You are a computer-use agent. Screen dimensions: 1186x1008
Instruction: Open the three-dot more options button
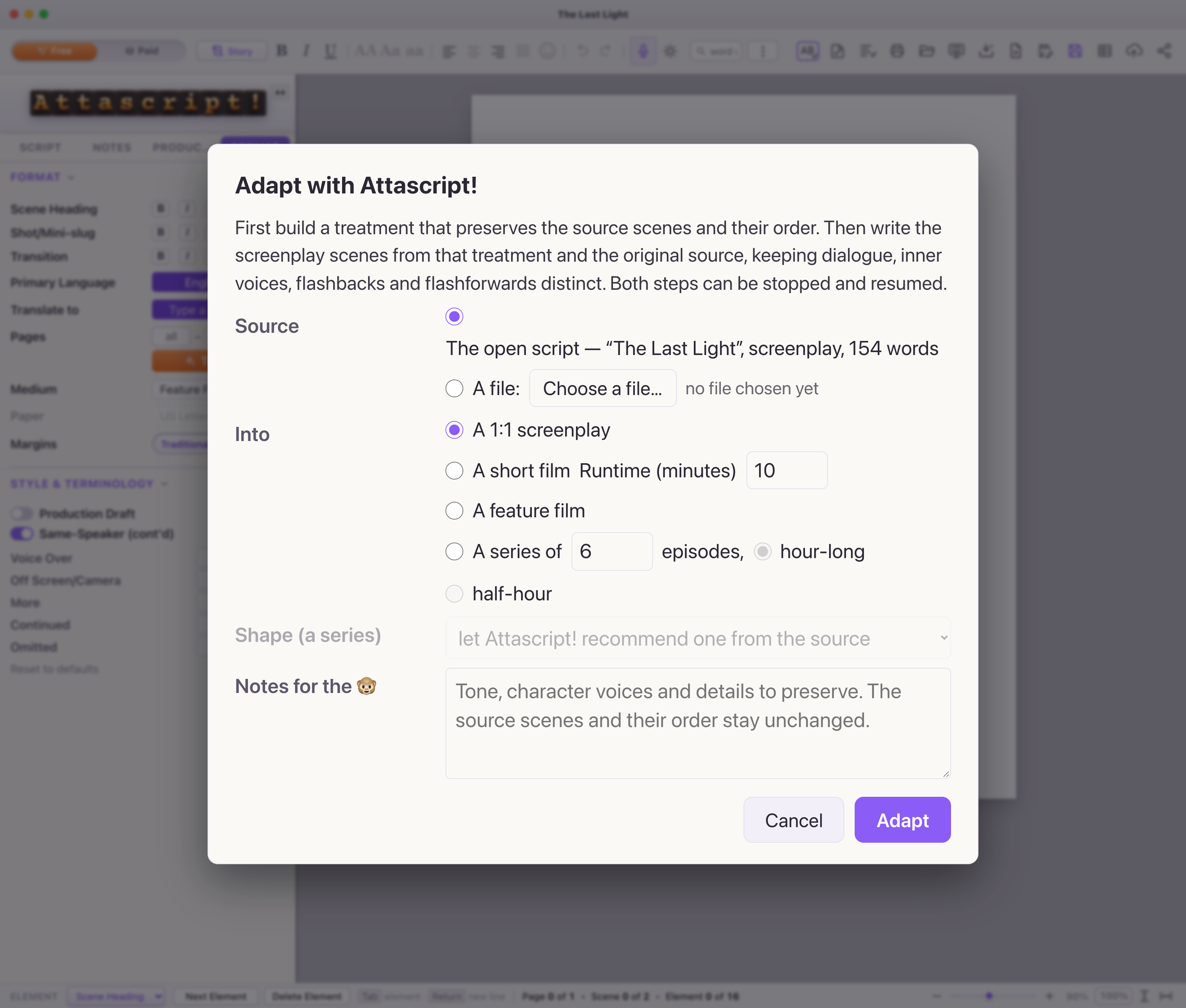point(762,52)
